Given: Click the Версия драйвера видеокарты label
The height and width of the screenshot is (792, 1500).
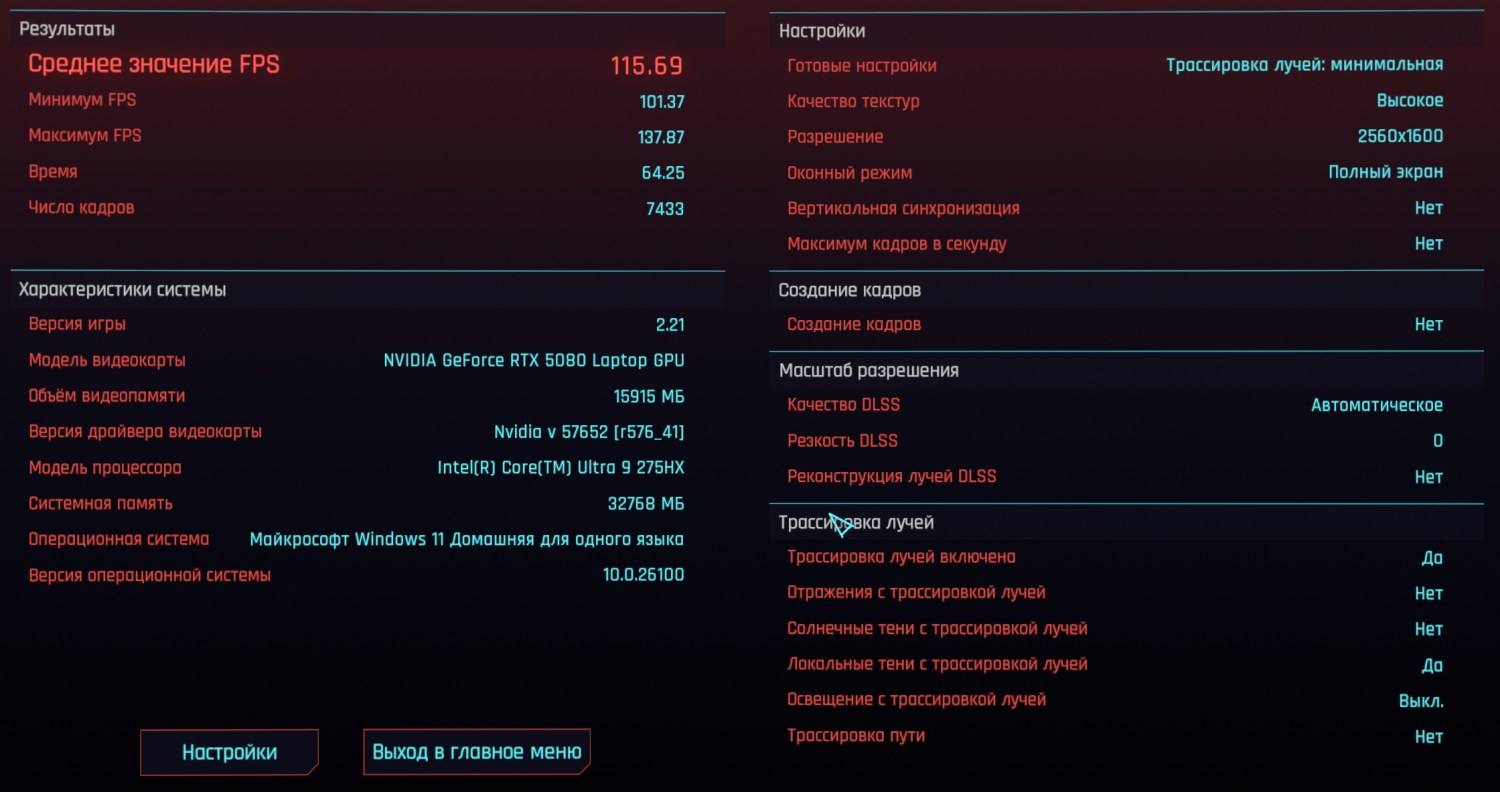Looking at the screenshot, I should (x=145, y=432).
